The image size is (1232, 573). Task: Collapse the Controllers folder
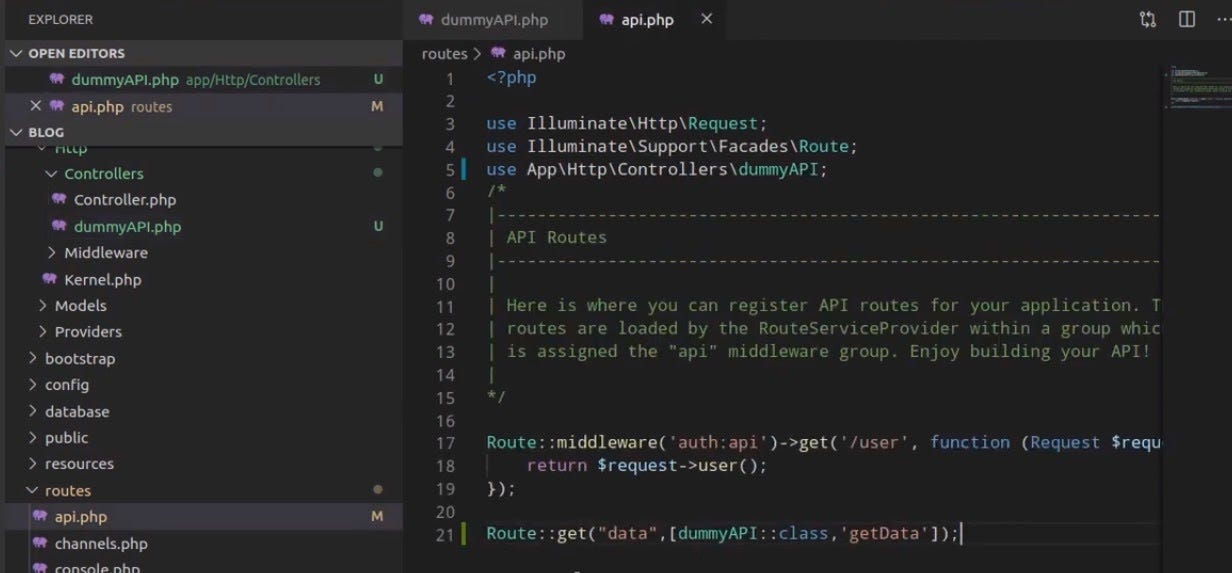[201, 173]
